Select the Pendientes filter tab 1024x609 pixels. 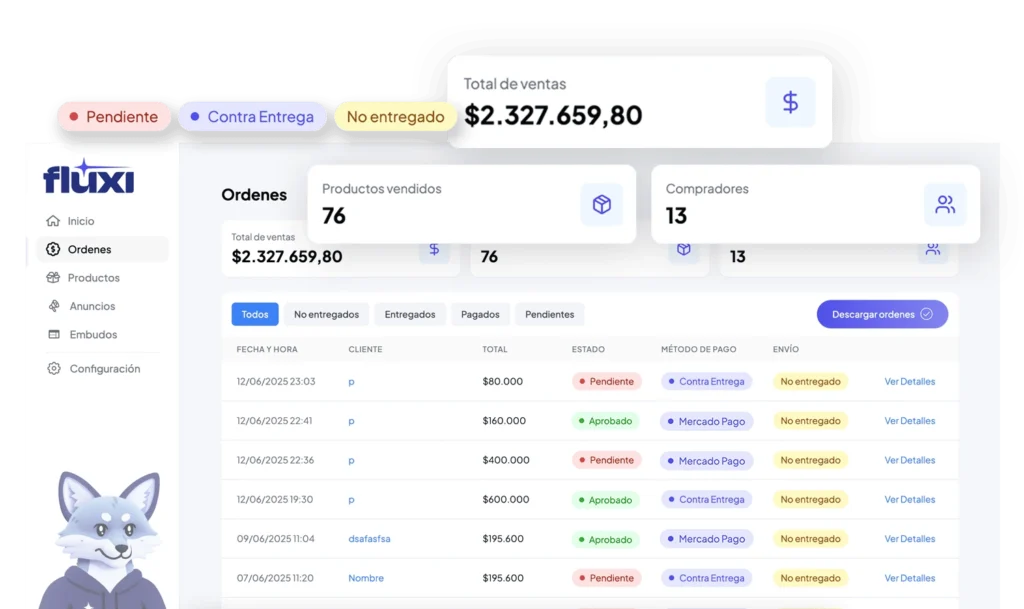tap(549, 314)
